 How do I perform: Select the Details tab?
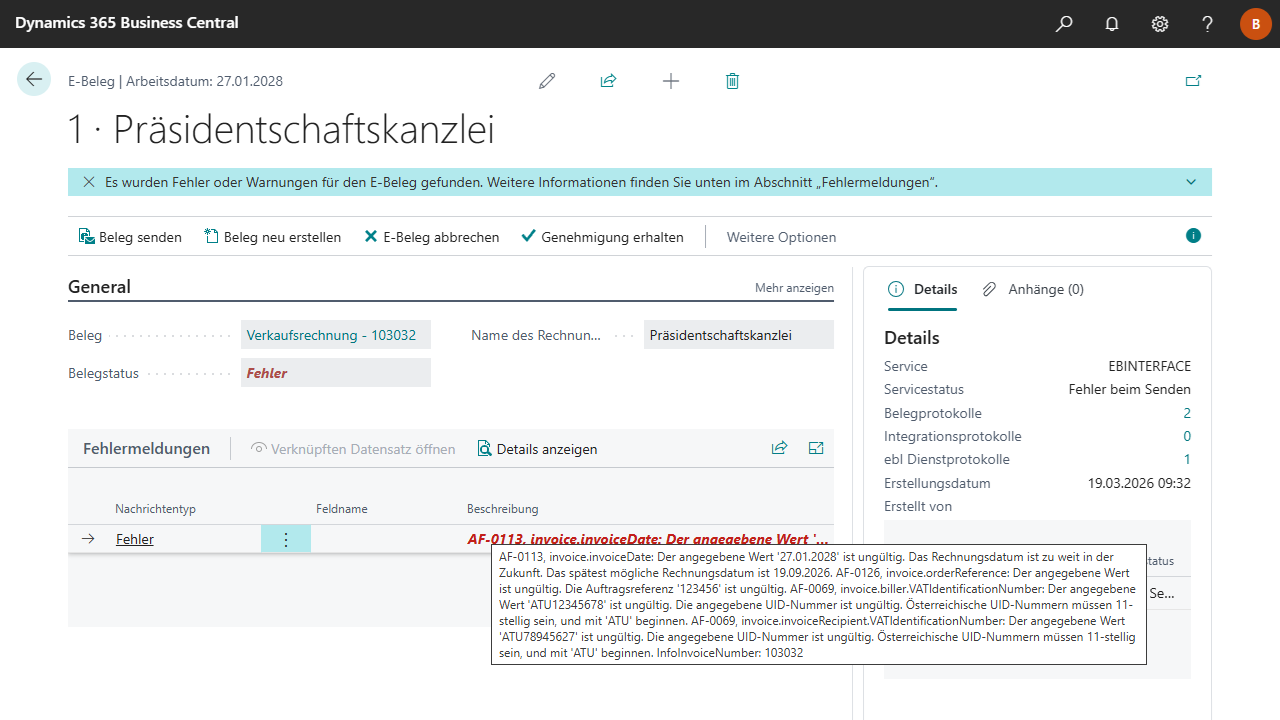tap(923, 289)
